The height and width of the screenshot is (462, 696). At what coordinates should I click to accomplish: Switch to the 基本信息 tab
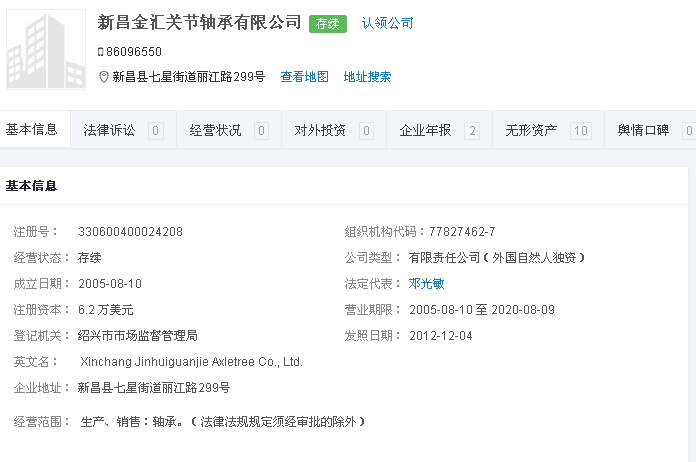(32, 130)
